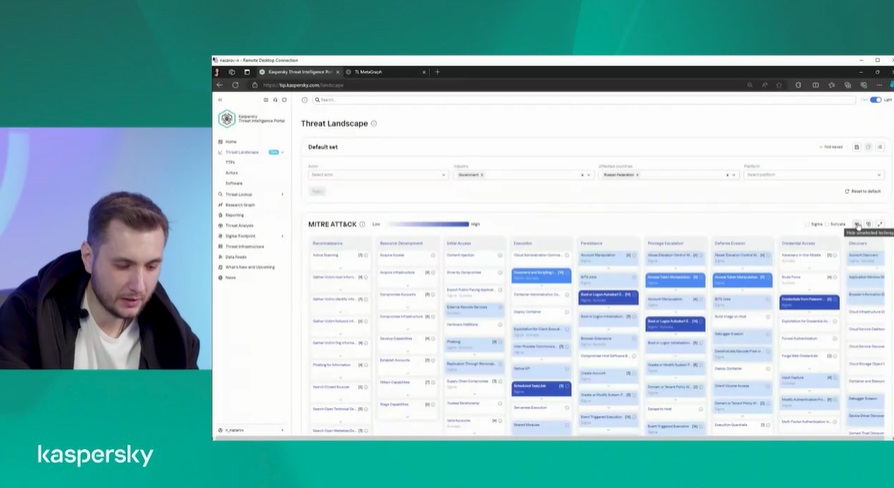Click the browser split screen icon
The image size is (894, 488).
click(815, 85)
